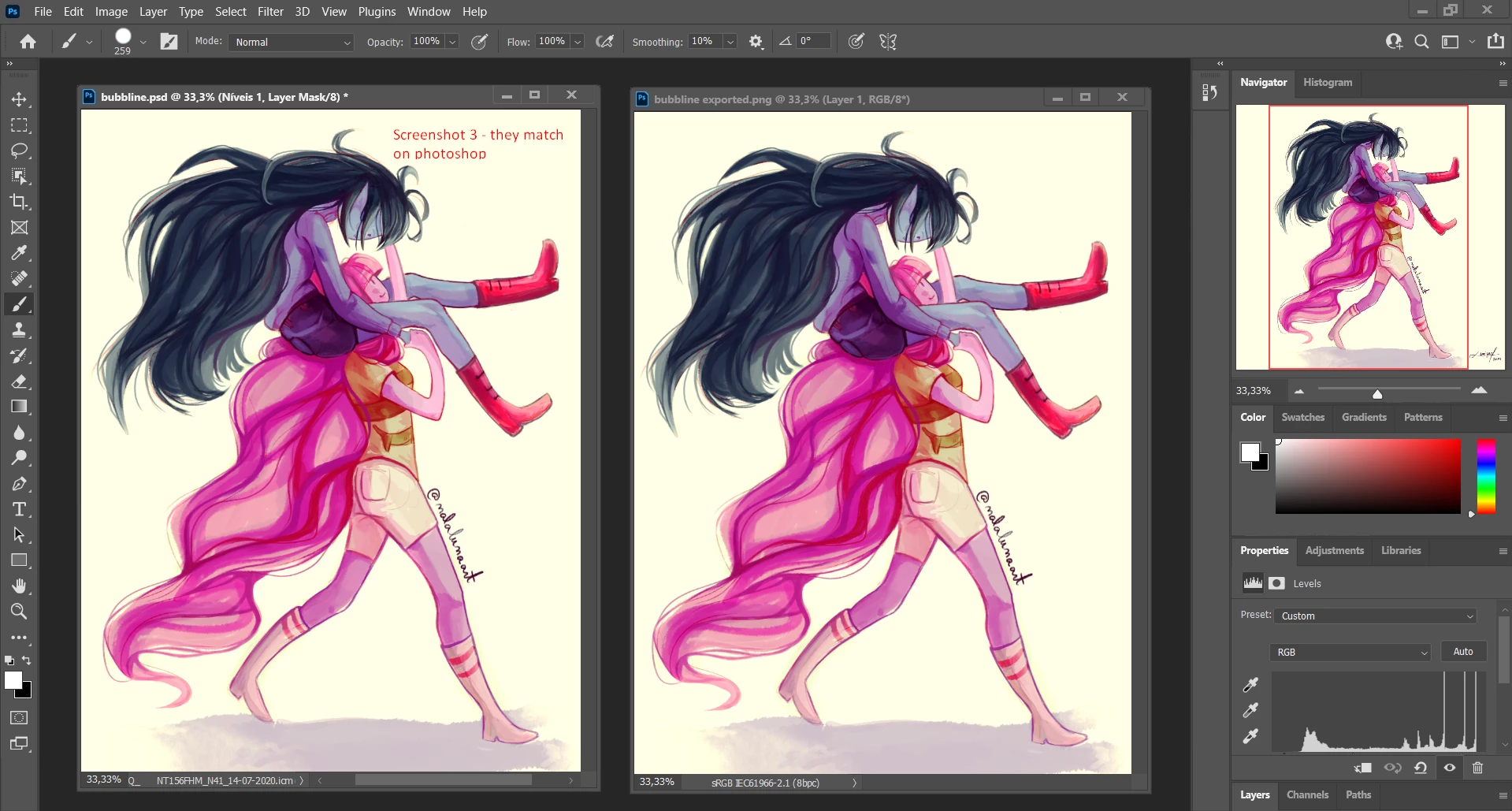The image size is (1512, 811).
Task: Enable airbrush-style build-up
Action: pos(604,42)
